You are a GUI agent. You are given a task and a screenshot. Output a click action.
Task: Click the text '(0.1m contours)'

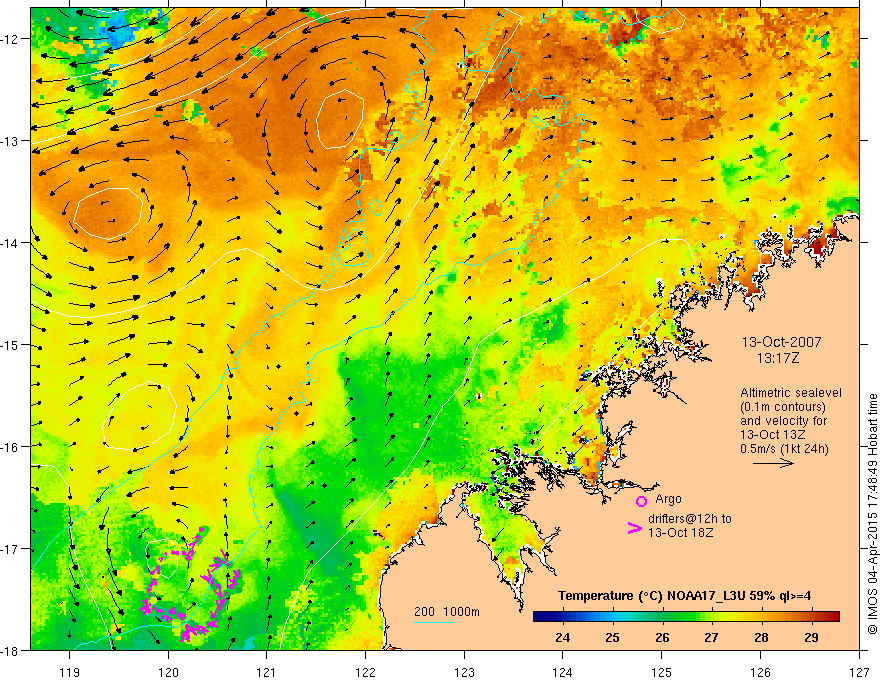click(x=782, y=407)
